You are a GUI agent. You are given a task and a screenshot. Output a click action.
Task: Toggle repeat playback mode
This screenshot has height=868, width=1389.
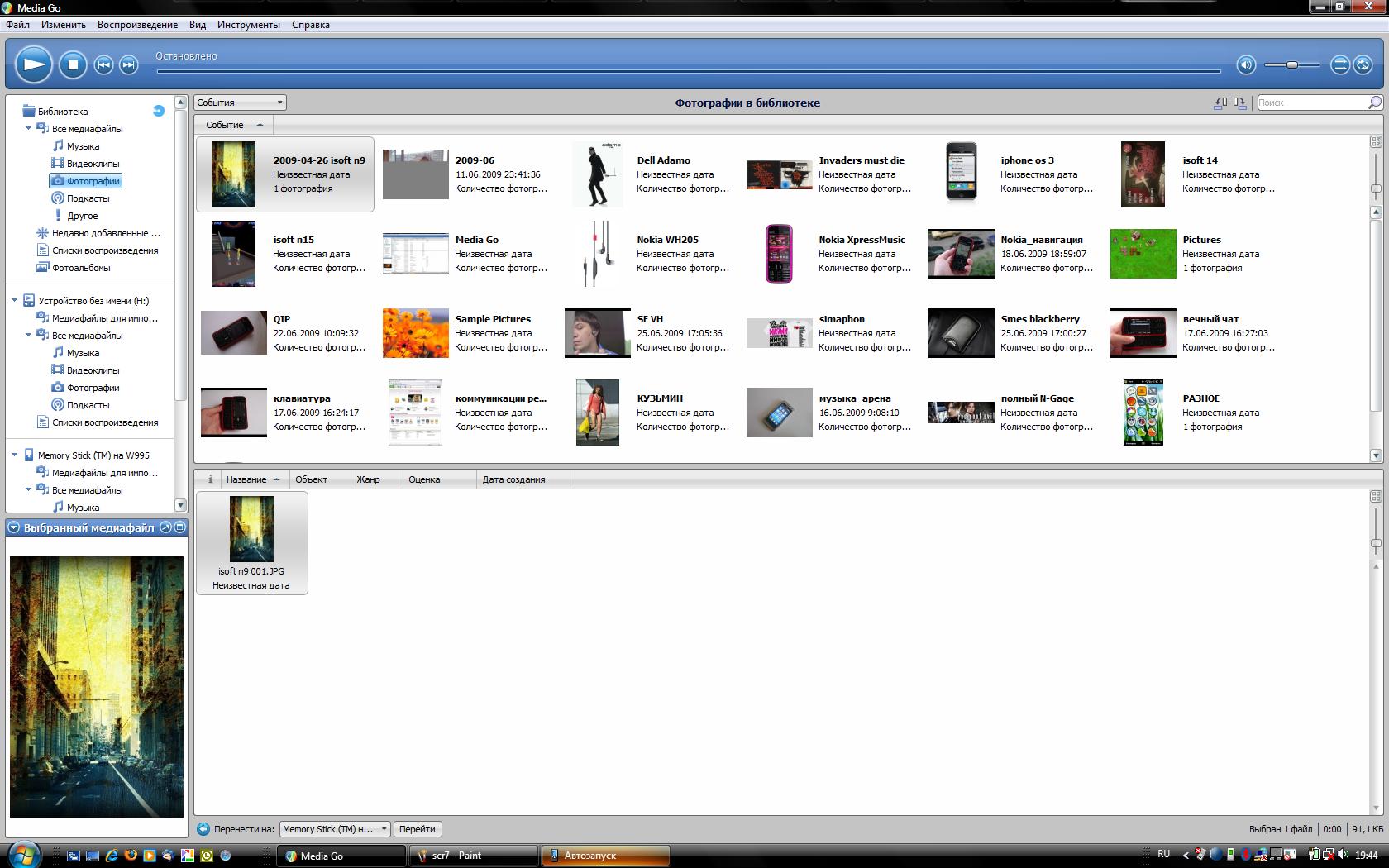pyautogui.click(x=1363, y=64)
